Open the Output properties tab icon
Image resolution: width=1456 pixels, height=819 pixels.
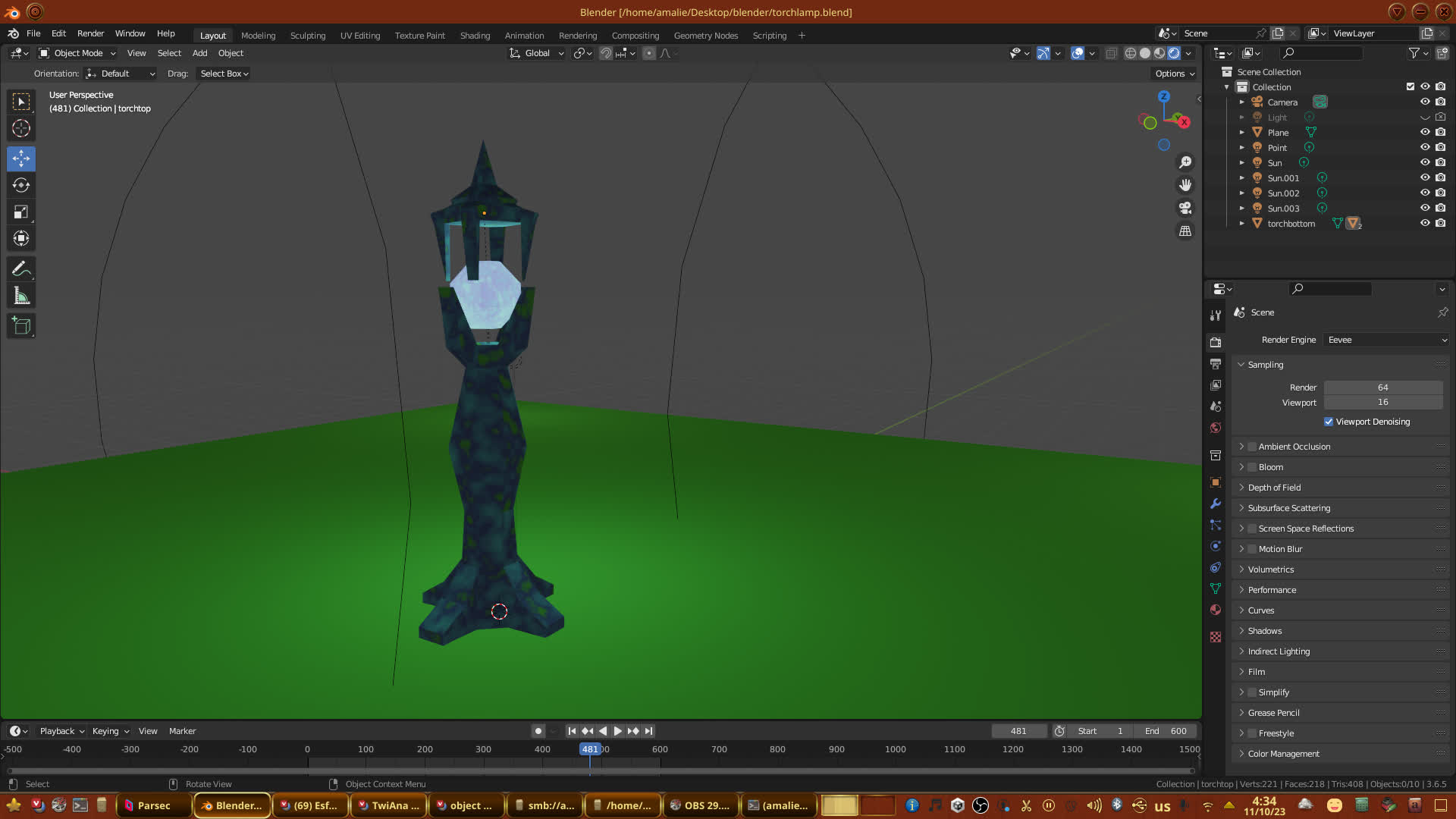click(x=1216, y=364)
